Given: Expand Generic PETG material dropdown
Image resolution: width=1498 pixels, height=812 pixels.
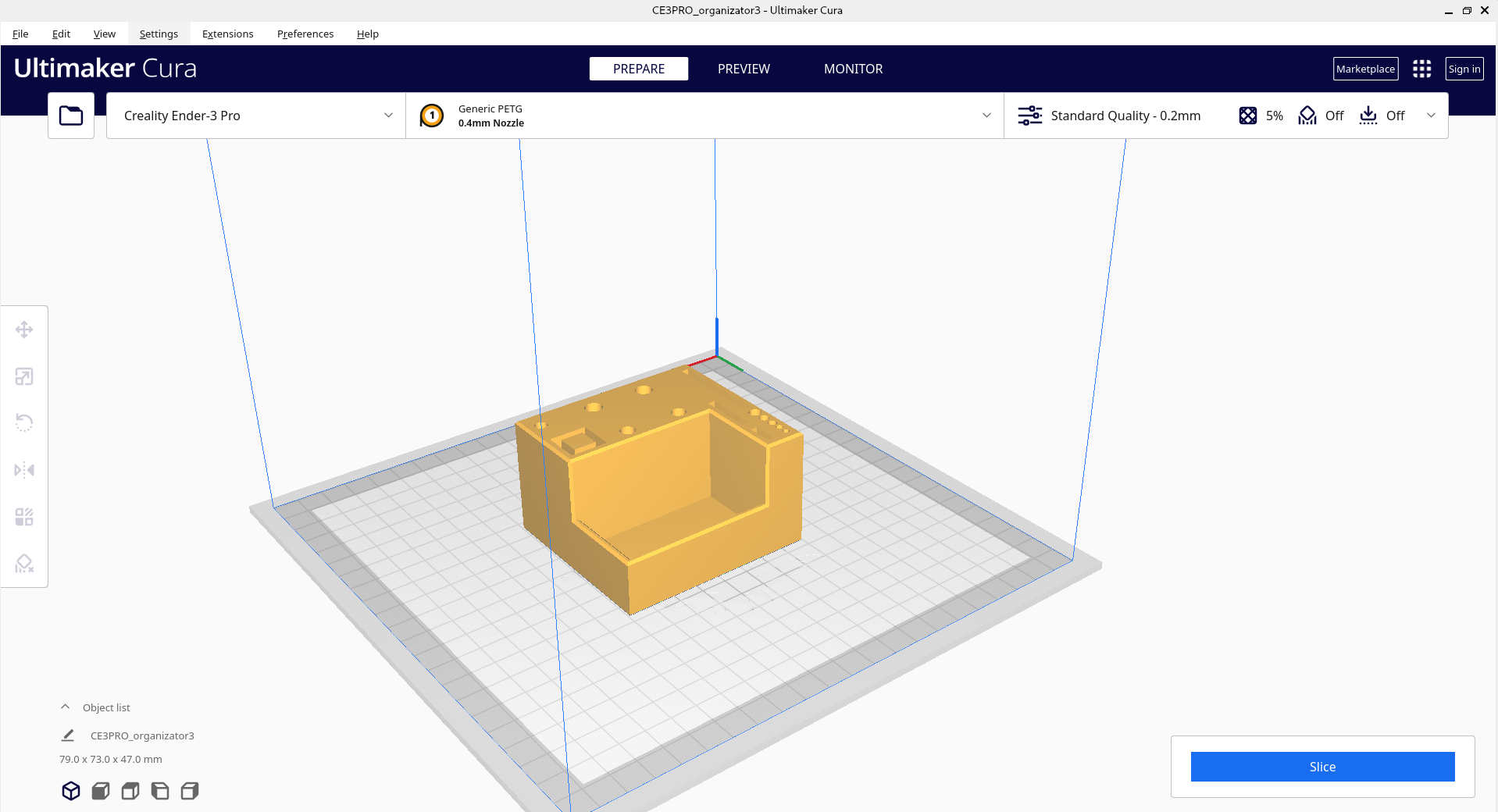Looking at the screenshot, I should [x=986, y=116].
